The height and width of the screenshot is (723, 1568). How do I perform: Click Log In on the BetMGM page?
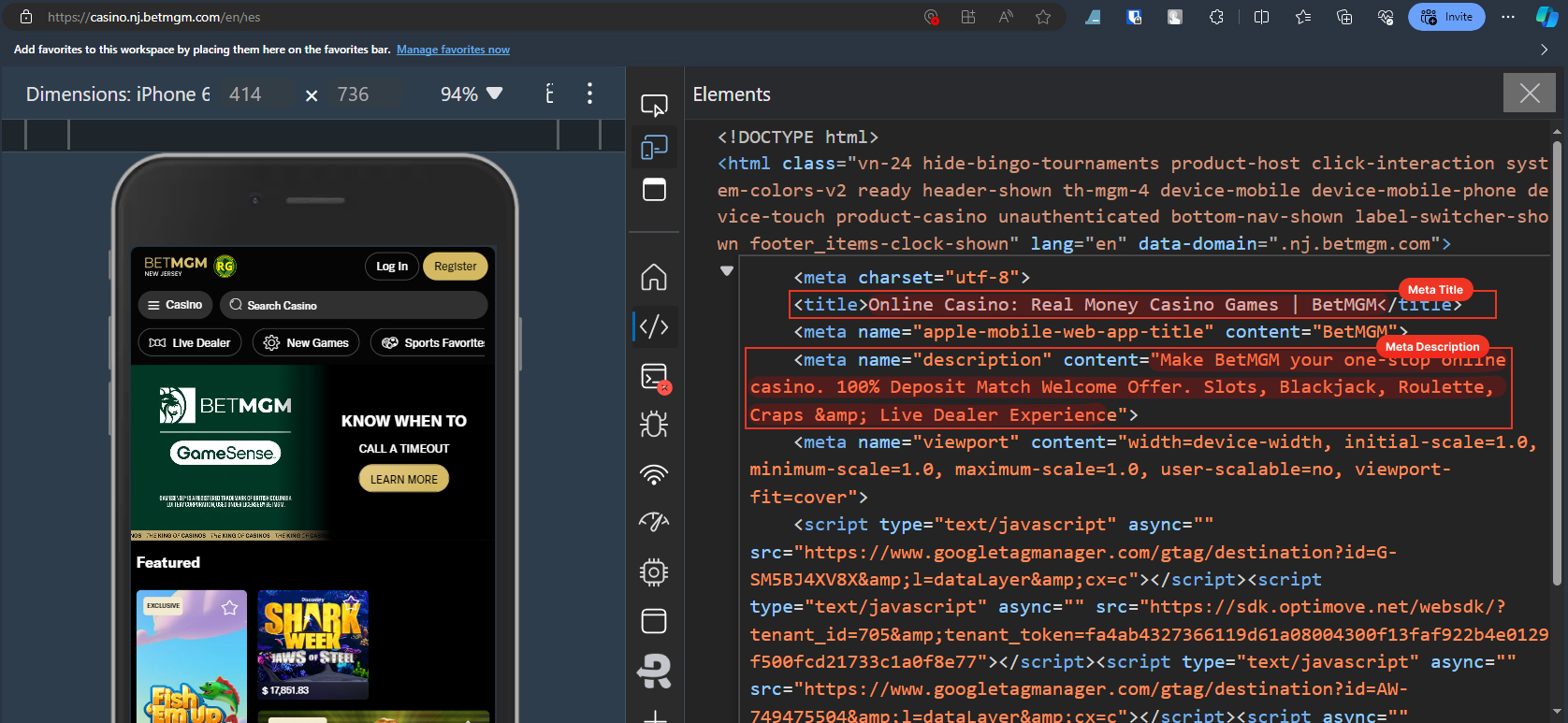click(392, 267)
